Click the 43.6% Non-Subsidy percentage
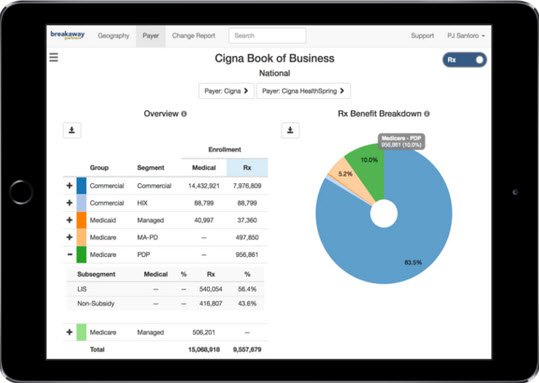 click(x=247, y=304)
